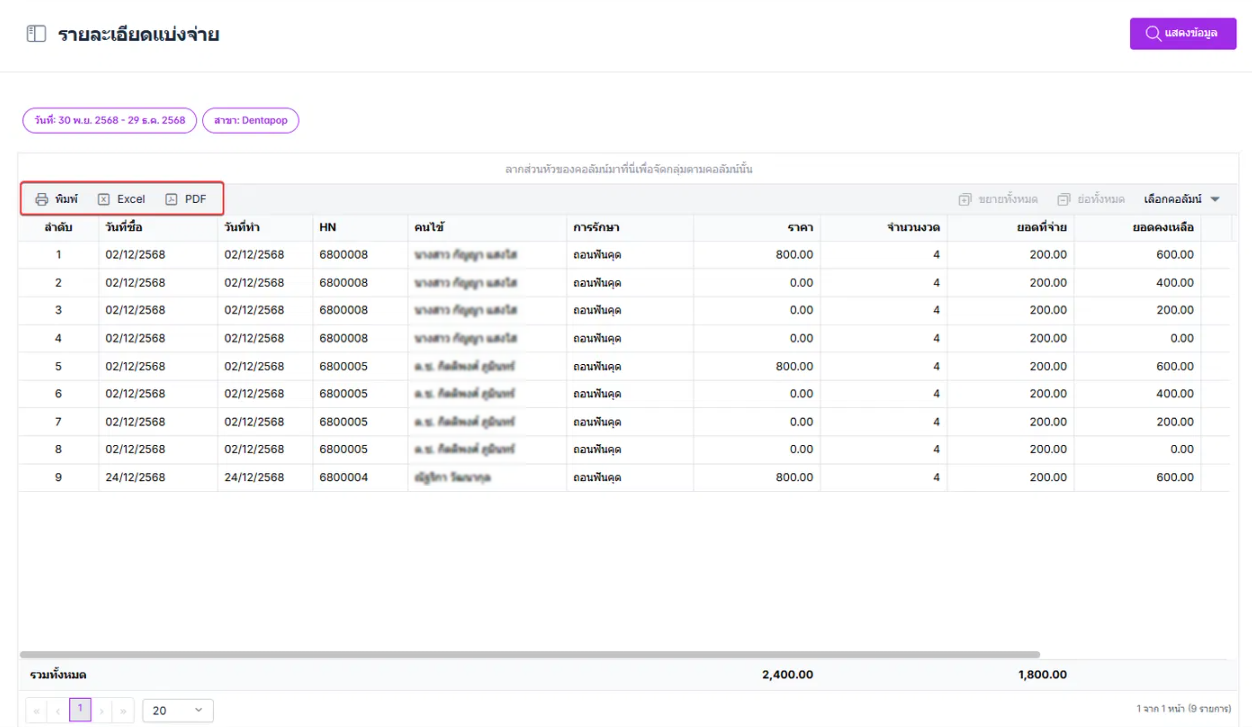
Task: Click ถอนฟันคุด treatment cell in row 3
Action: (x=597, y=310)
